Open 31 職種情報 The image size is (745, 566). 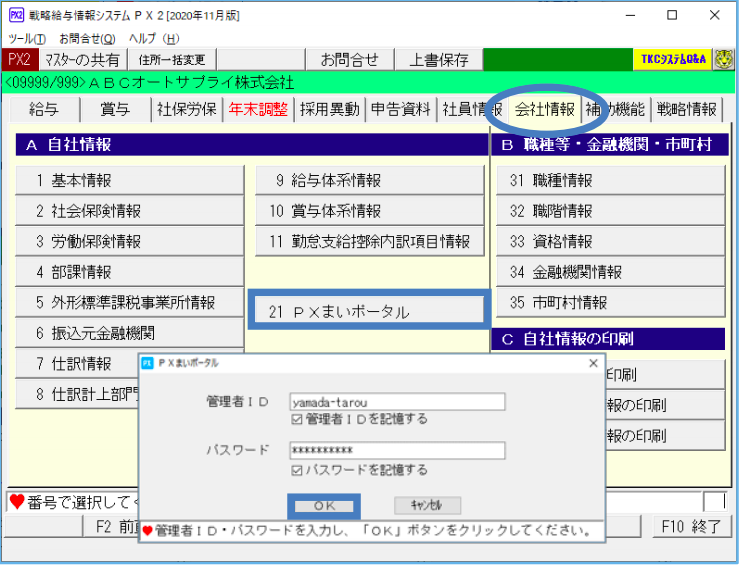coord(611,181)
